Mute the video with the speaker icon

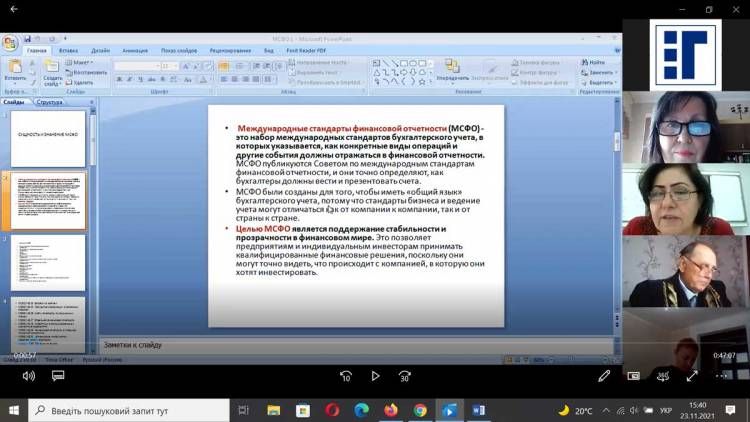[x=28, y=376]
